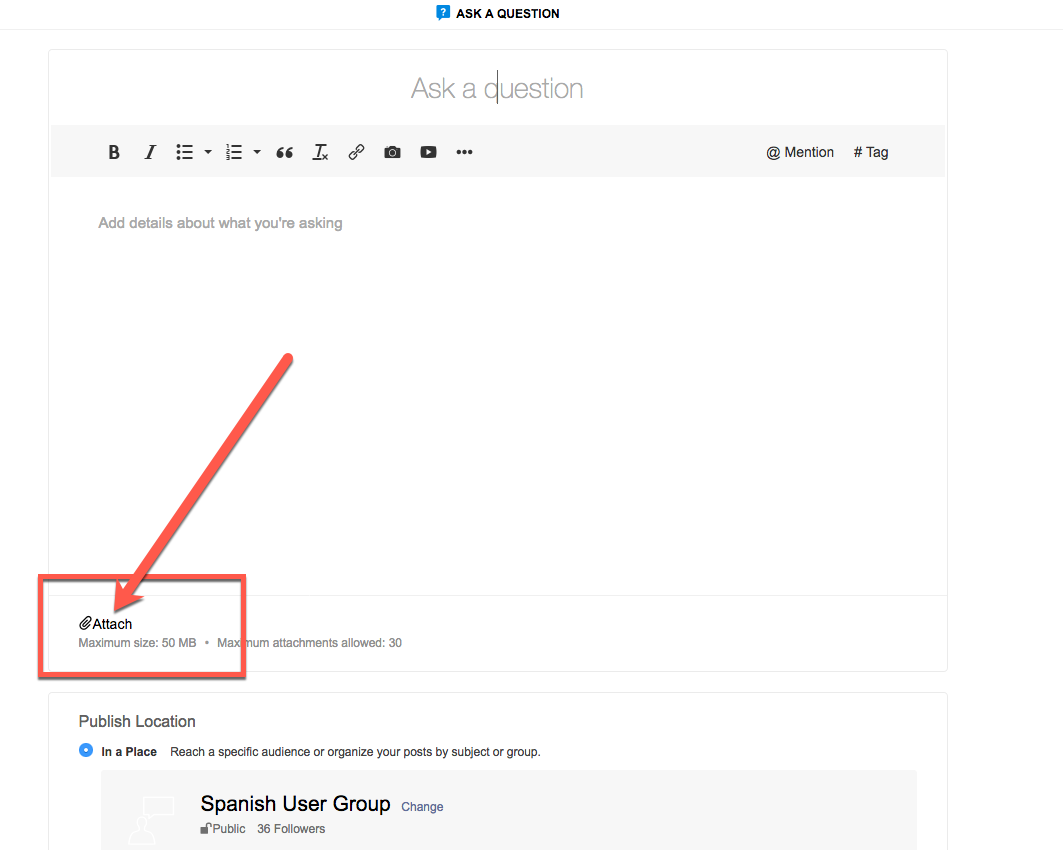Click the Spanish User Group place avatar

pos(152,820)
